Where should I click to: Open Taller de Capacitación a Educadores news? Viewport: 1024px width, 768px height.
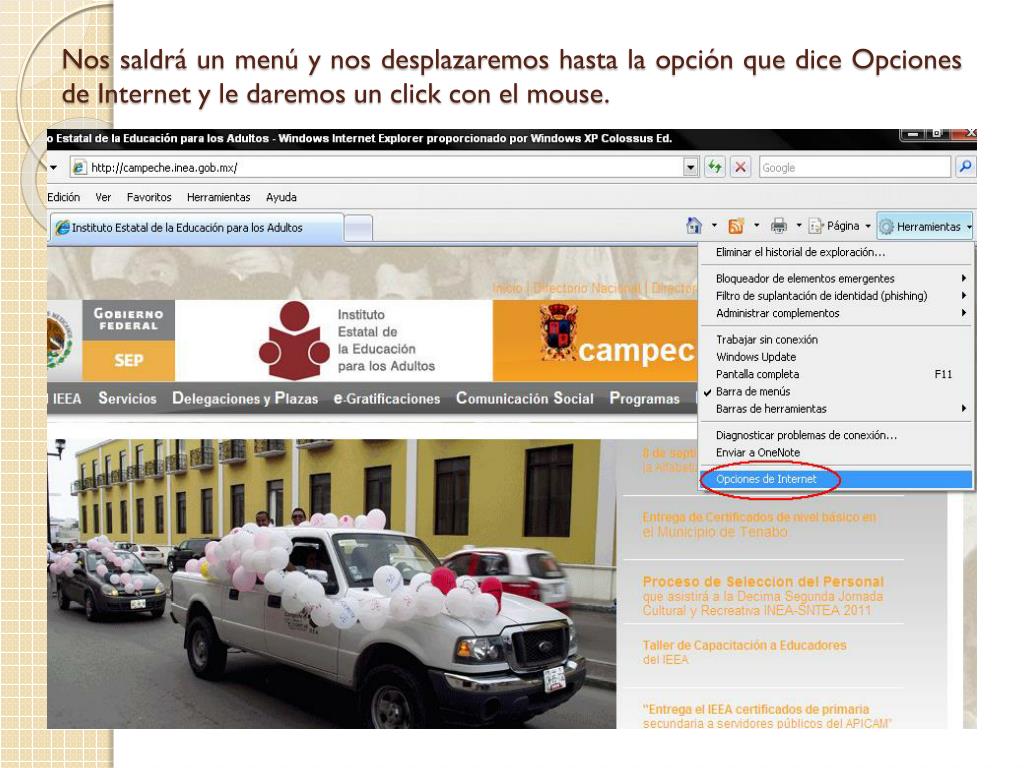[744, 652]
